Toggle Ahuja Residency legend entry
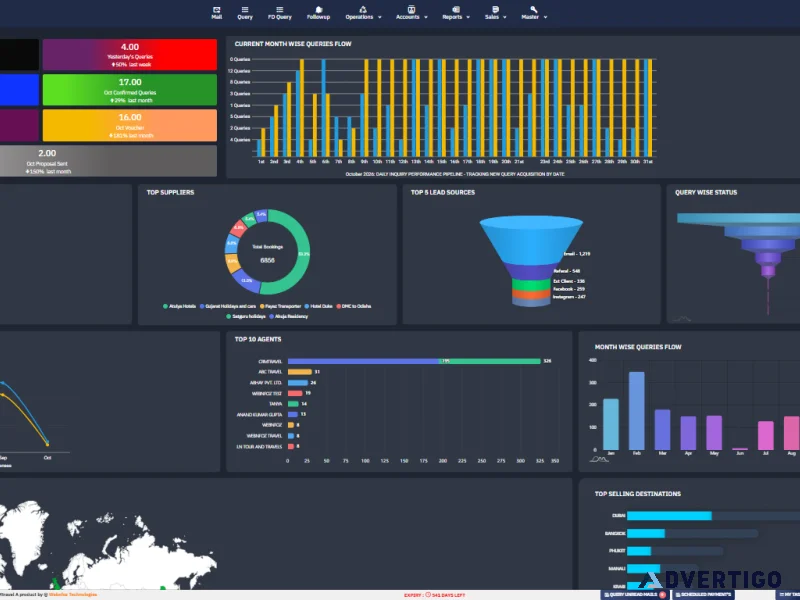This screenshot has height=600, width=800. point(288,316)
